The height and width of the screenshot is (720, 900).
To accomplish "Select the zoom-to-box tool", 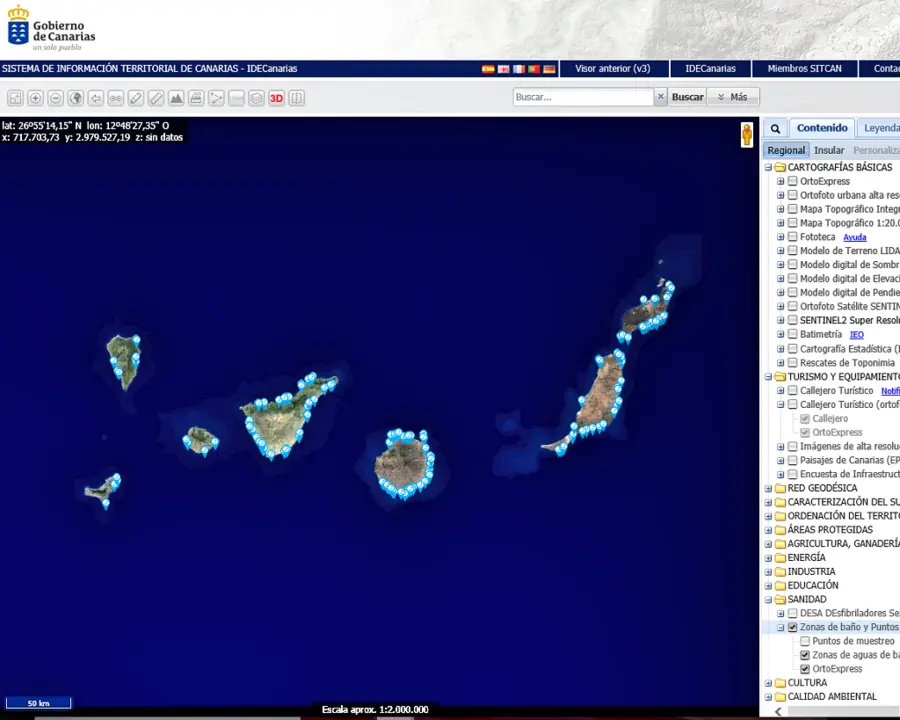I will click(x=15, y=98).
